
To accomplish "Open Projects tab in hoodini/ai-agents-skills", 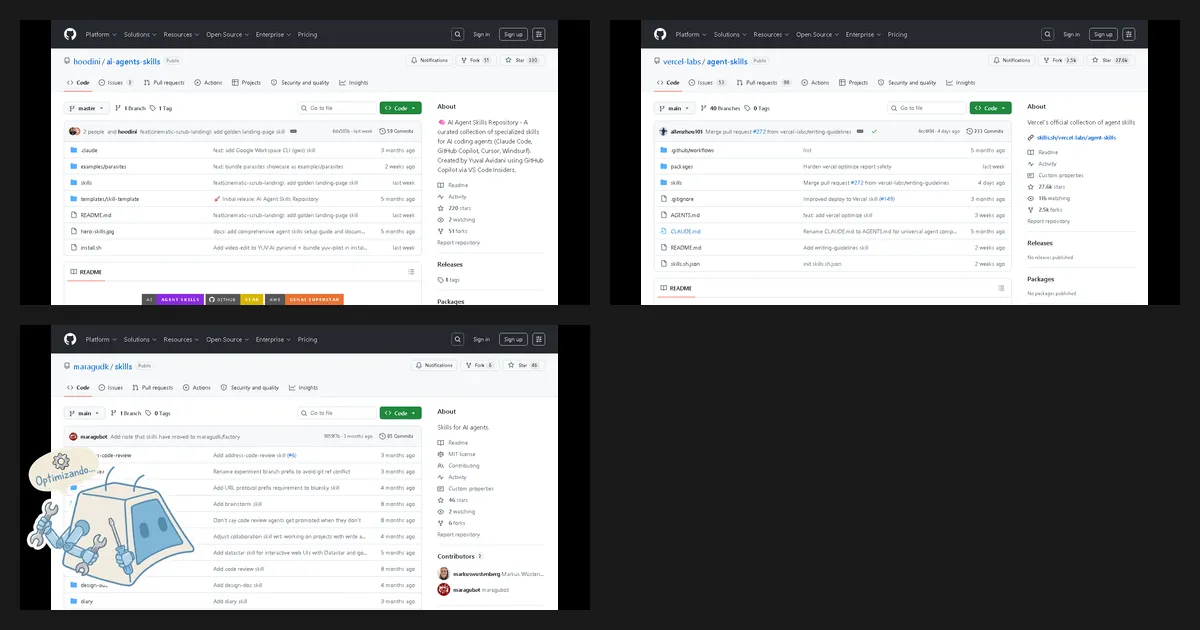I will 246,83.
